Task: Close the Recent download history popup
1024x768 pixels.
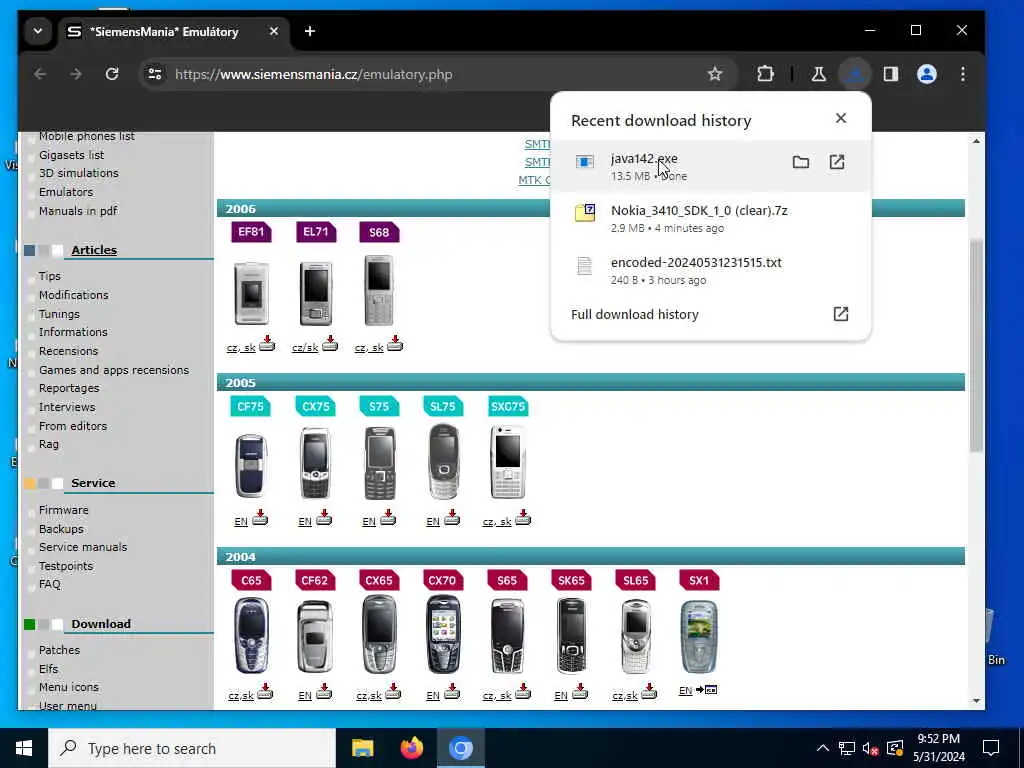Action: coord(840,118)
